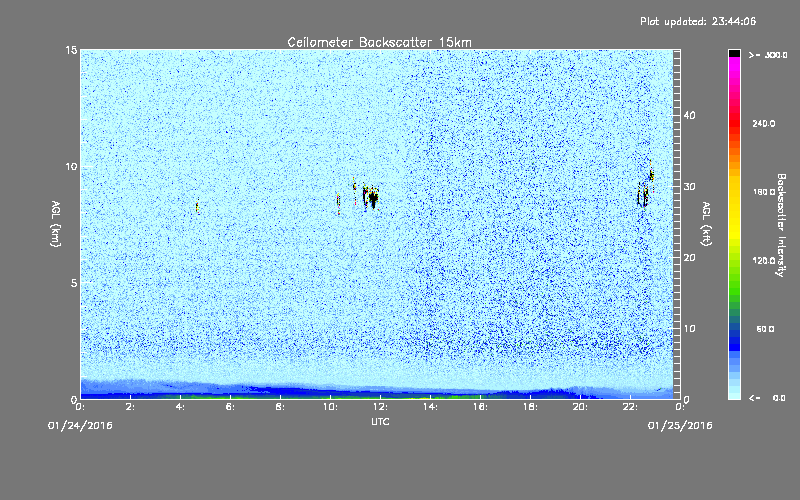This screenshot has width=800, height=500.
Task: Click the "10:" hour tick on UTC axis
Action: [x=330, y=407]
